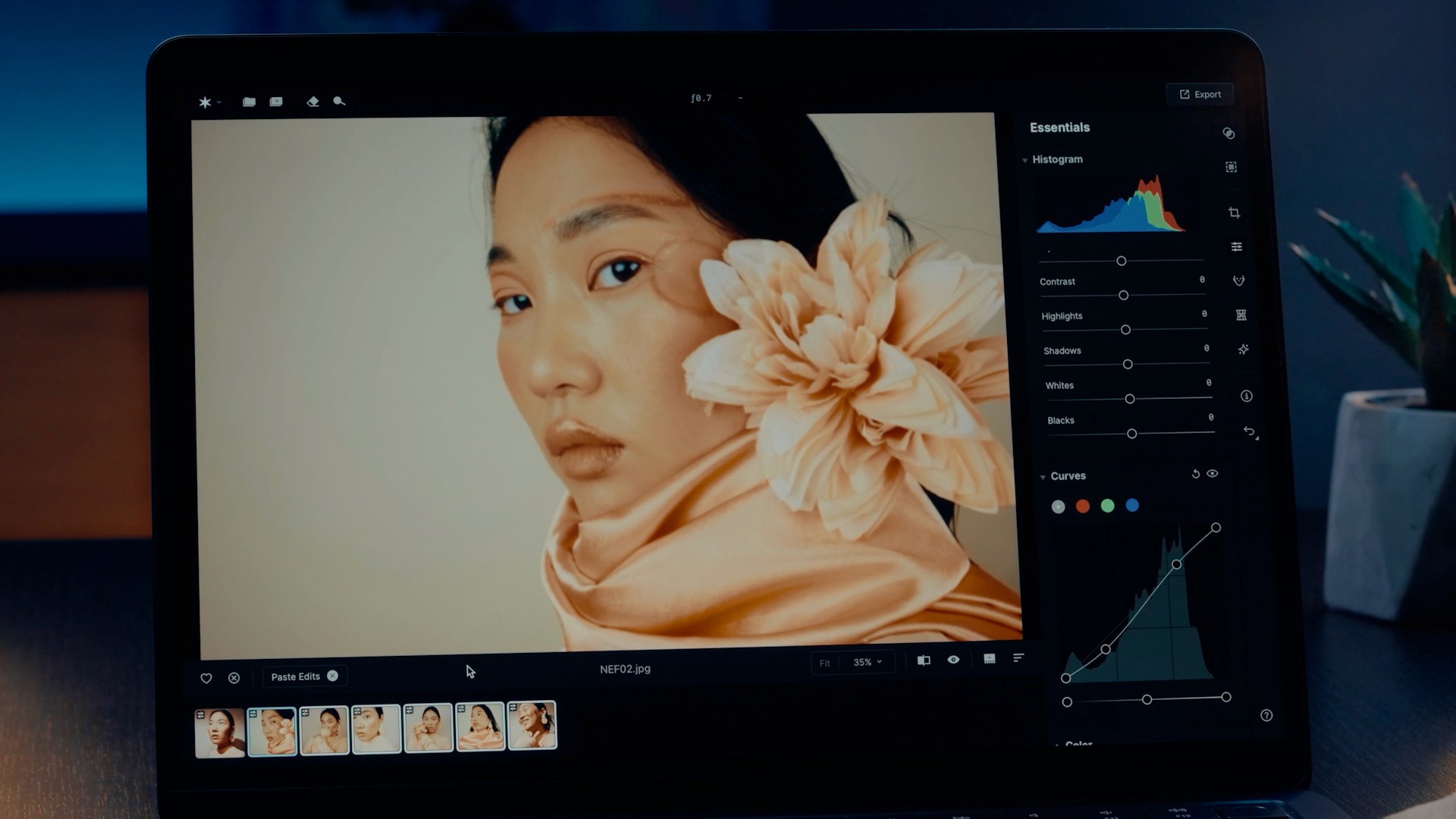Collapse the Curves section
The width and height of the screenshot is (1456, 819).
tap(1043, 477)
